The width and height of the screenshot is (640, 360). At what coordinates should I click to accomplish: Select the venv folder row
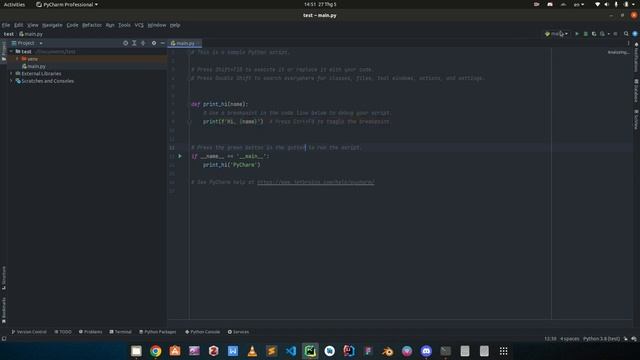coord(87,59)
